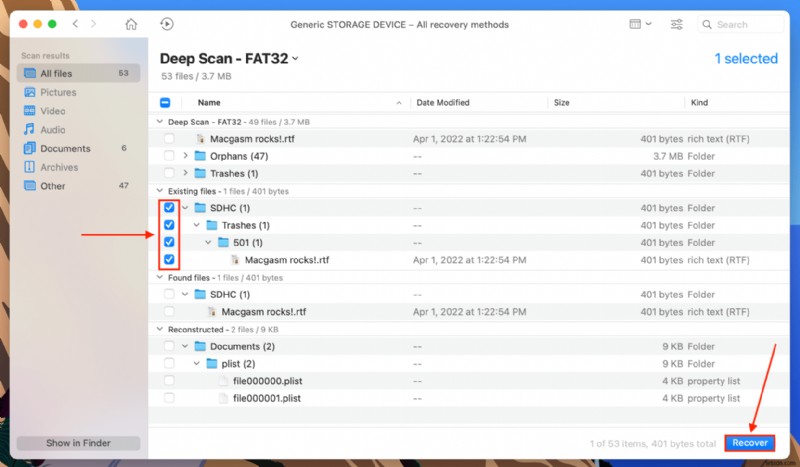800x467 pixels.
Task: Select the Orphans (47) folder icon
Action: point(201,156)
